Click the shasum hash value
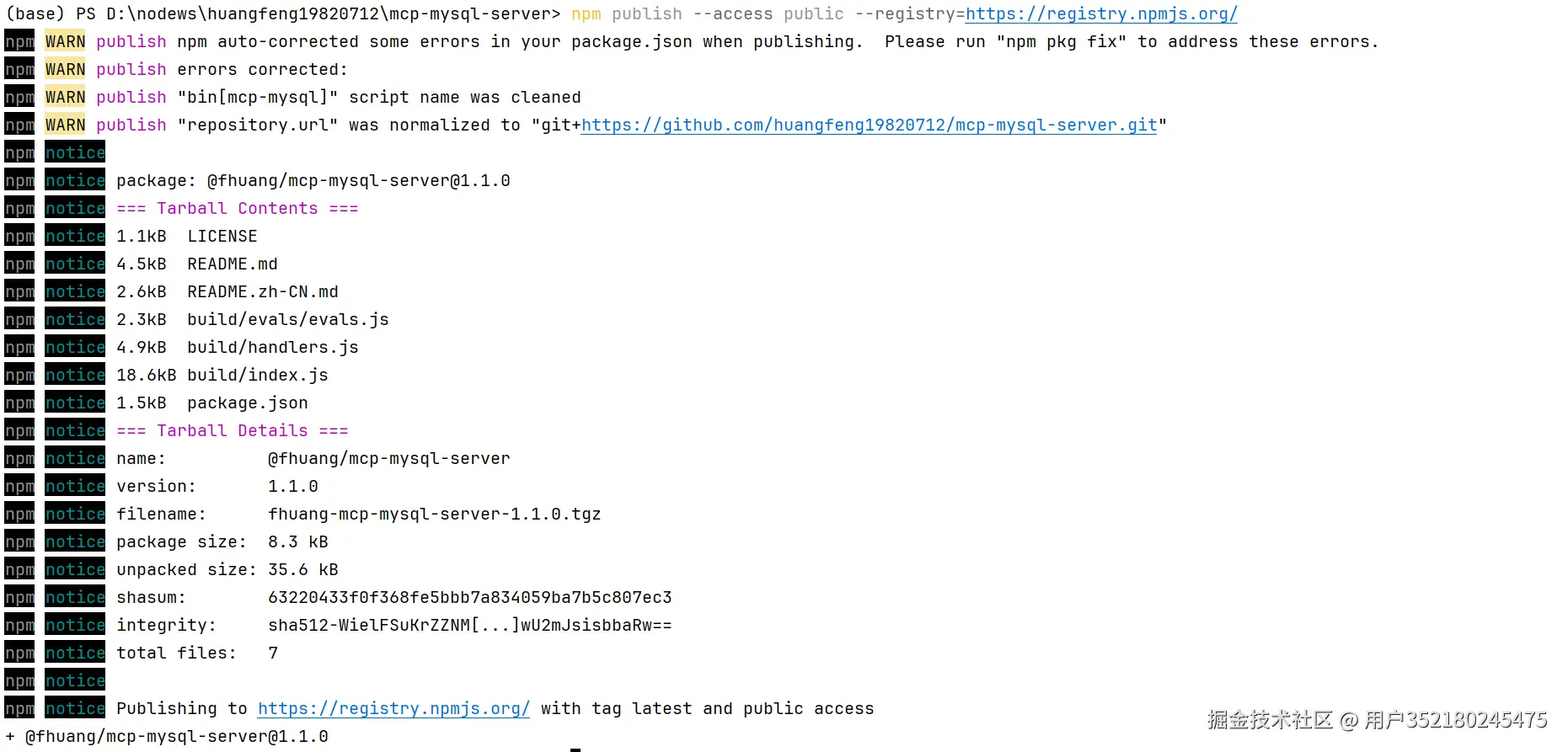The height and width of the screenshot is (752, 1568). (469, 598)
